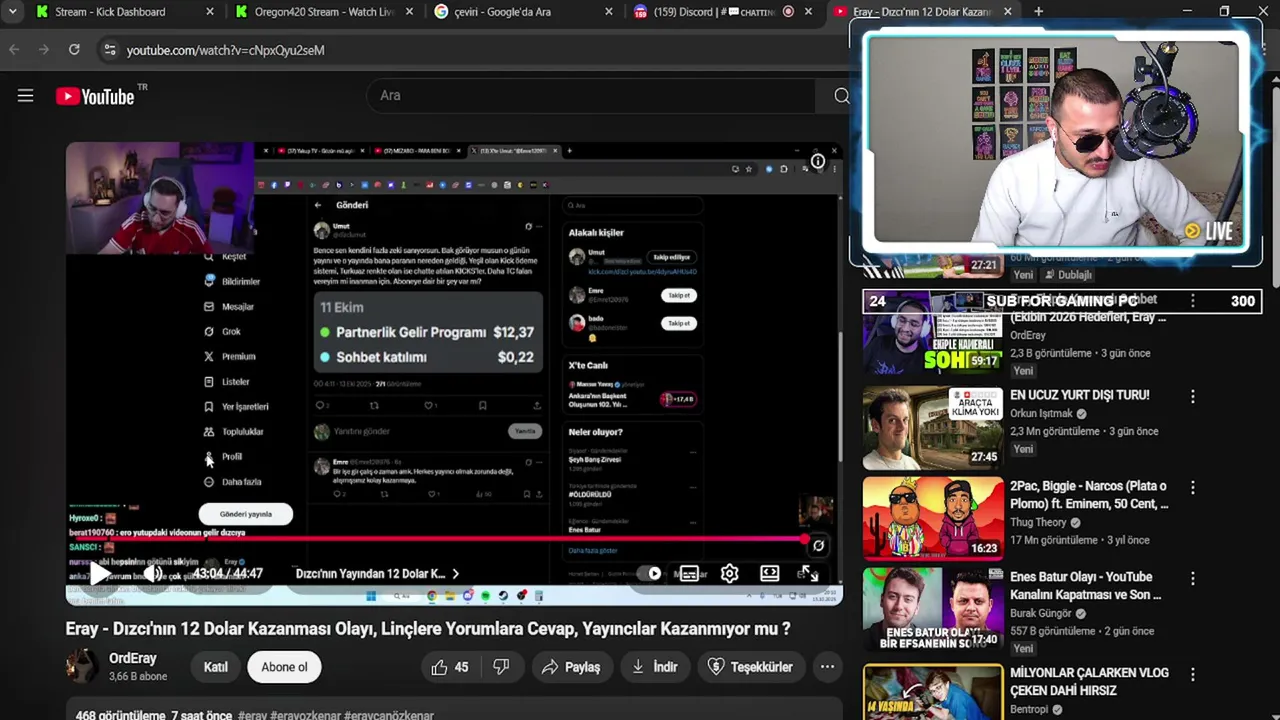1280x720 pixels.
Task: Click the Katıl join button
Action: pos(216,667)
